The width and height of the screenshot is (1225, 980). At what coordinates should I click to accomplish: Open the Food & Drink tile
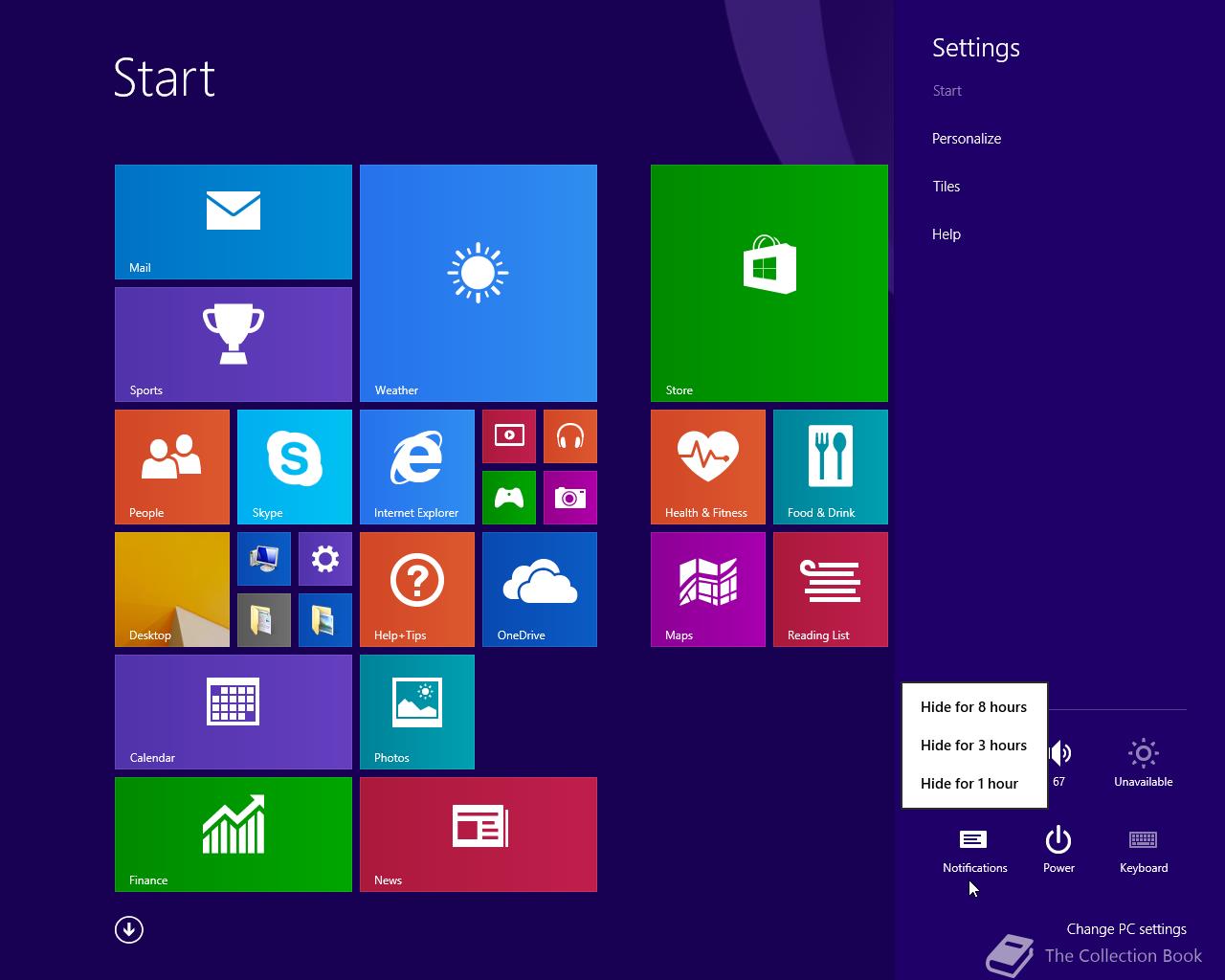click(831, 467)
